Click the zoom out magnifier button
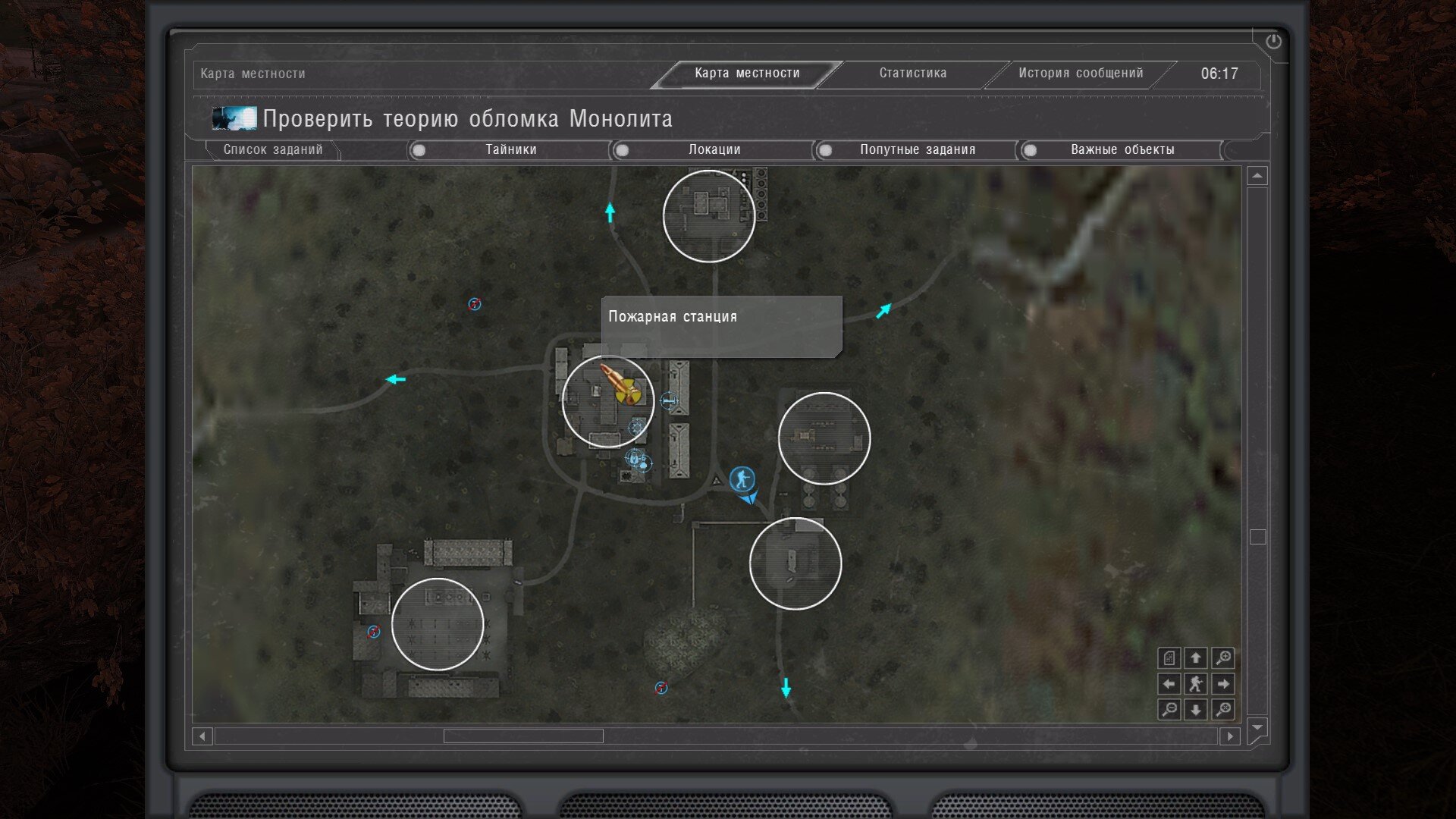Image resolution: width=1456 pixels, height=819 pixels. pyautogui.click(x=1169, y=709)
